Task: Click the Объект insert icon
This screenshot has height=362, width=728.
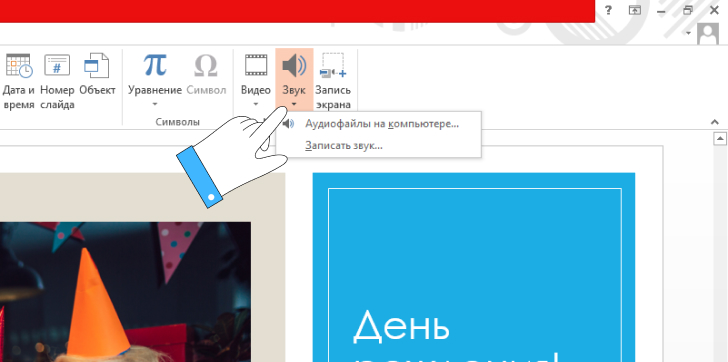Action: 97,65
